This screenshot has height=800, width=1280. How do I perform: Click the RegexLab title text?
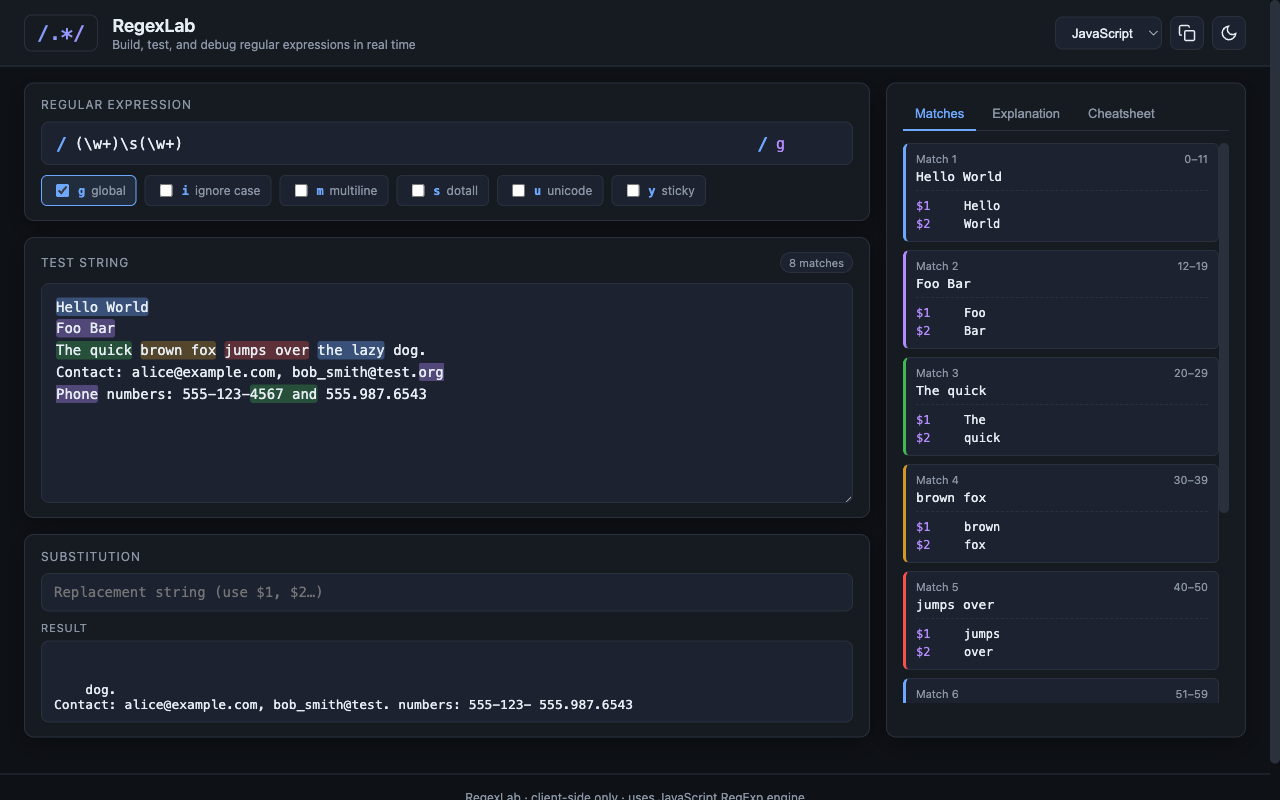[154, 26]
